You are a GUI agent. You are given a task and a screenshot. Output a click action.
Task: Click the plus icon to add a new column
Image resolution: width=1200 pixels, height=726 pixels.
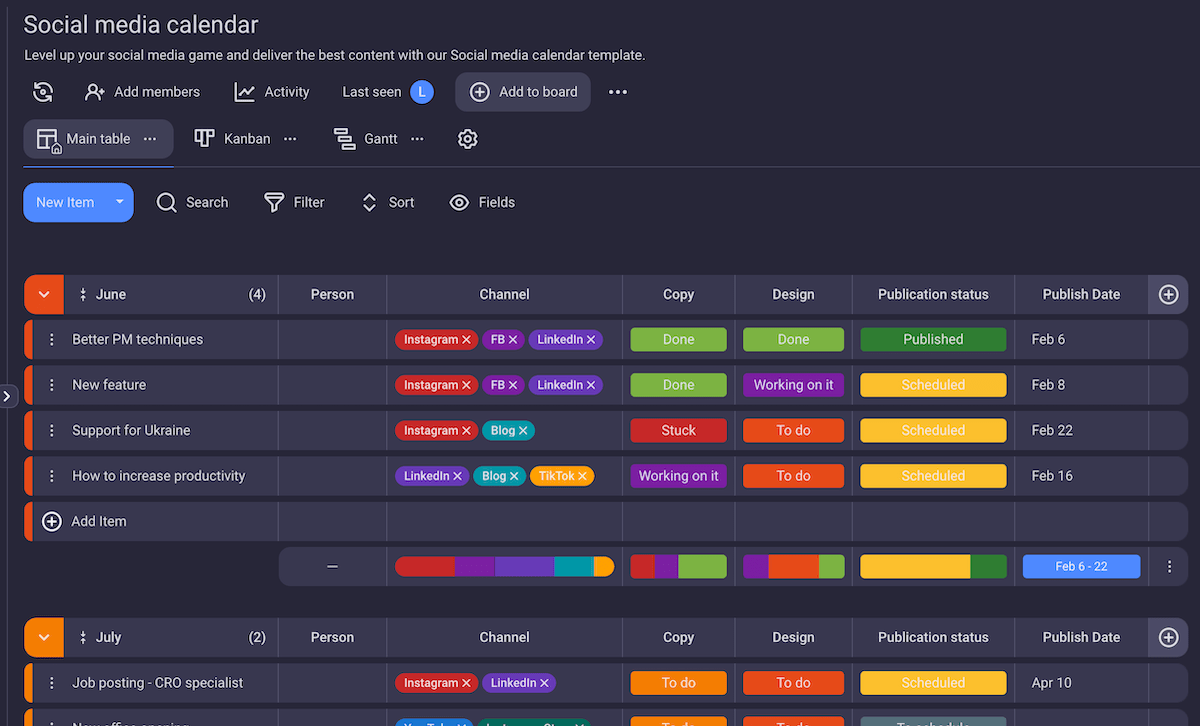click(x=1167, y=294)
